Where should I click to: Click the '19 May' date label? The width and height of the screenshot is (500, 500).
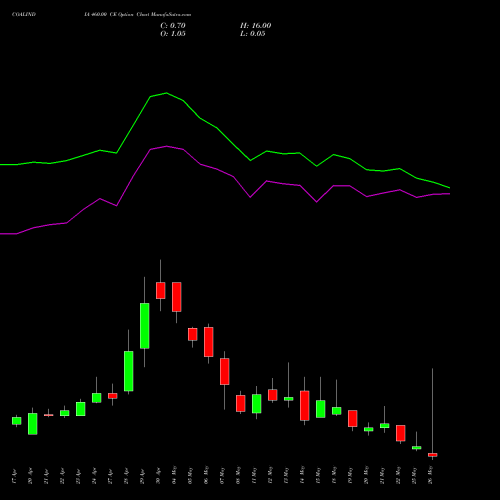tap(350, 475)
